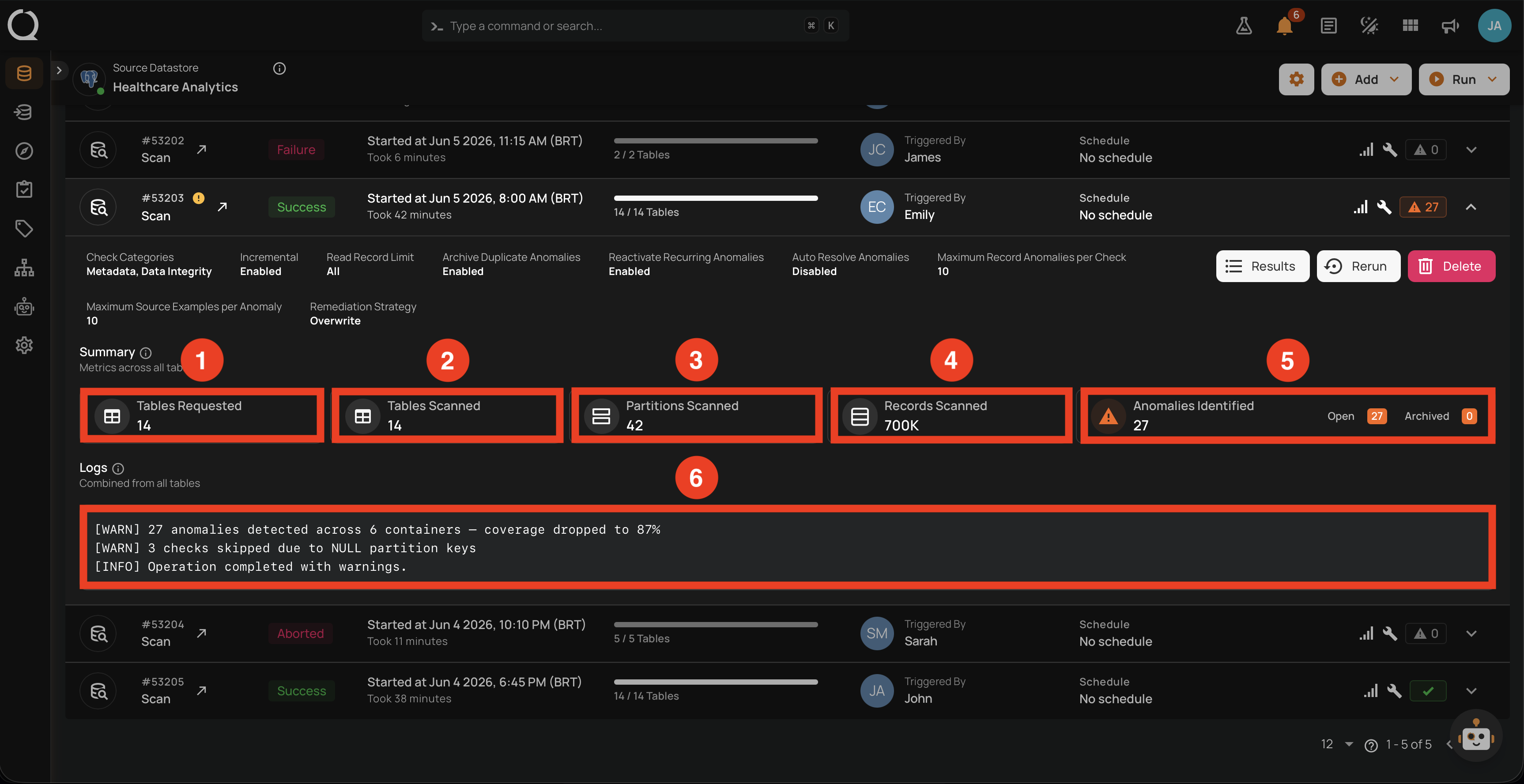Click info icon beside Logs heading
The image size is (1524, 784).
pyautogui.click(x=118, y=469)
